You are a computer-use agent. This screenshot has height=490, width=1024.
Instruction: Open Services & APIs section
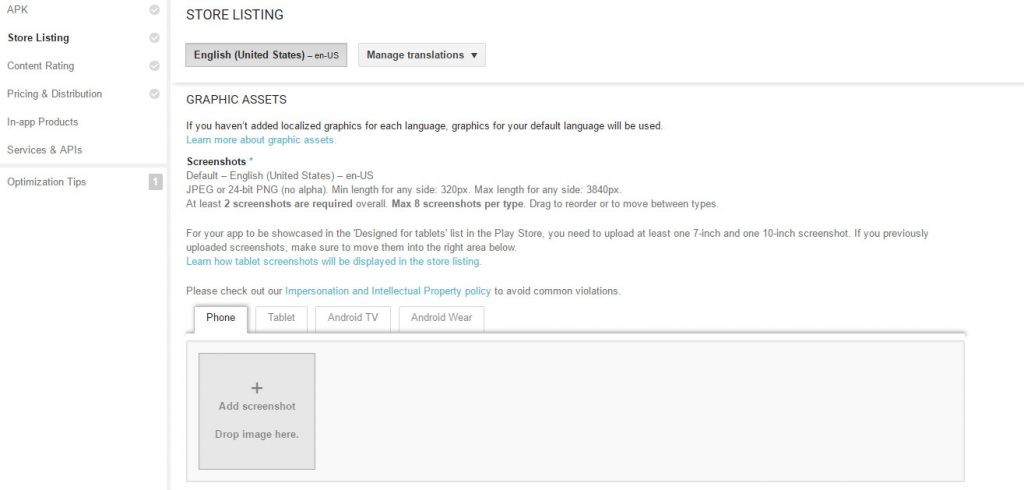point(44,150)
